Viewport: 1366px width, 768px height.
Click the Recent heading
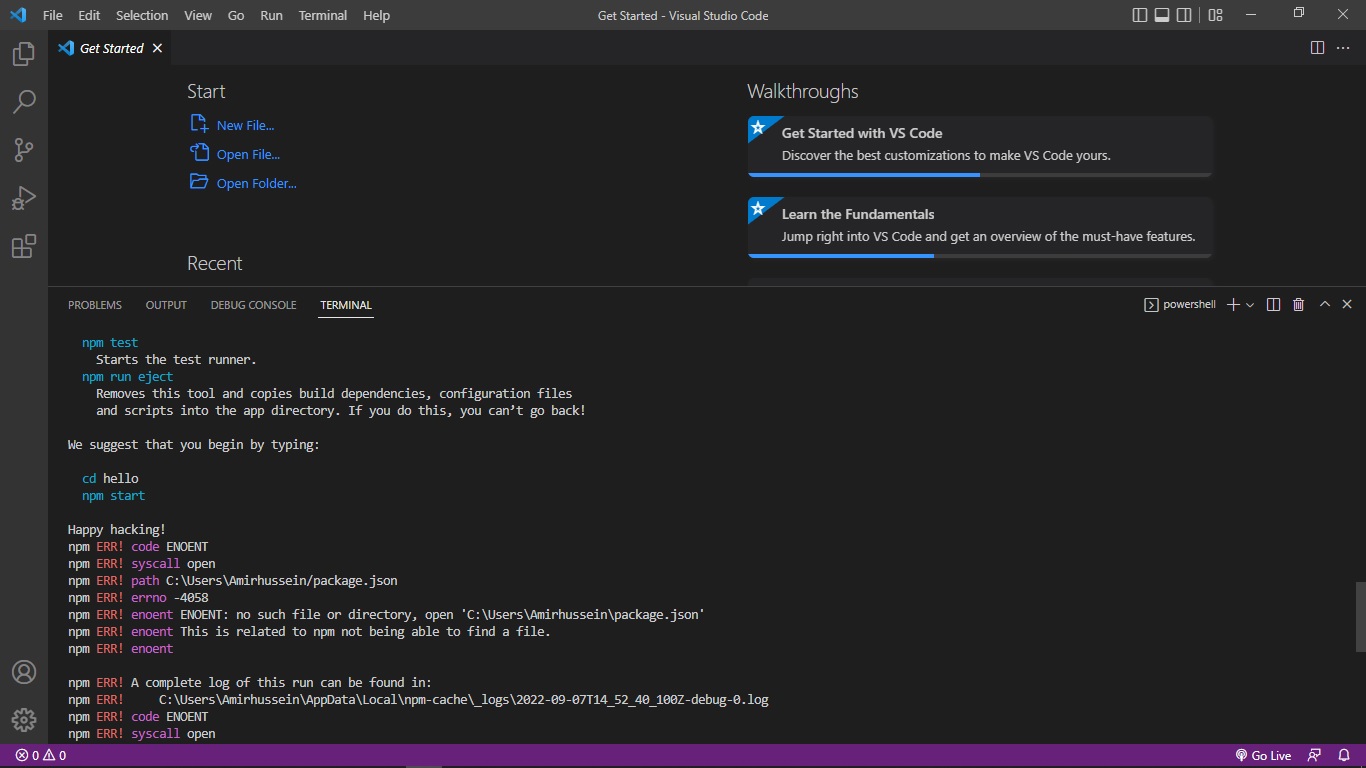215,263
